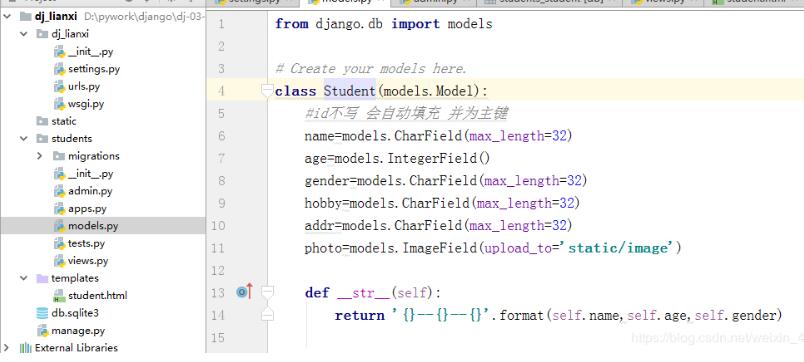Click the tests.py Python file icon
The height and width of the screenshot is (362, 804).
point(59,243)
